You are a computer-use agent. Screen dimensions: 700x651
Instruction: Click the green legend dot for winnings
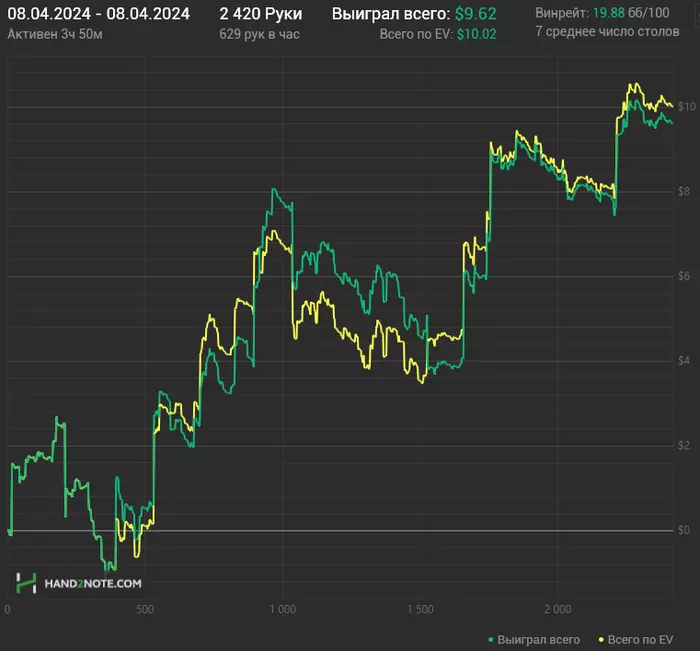(x=491, y=640)
